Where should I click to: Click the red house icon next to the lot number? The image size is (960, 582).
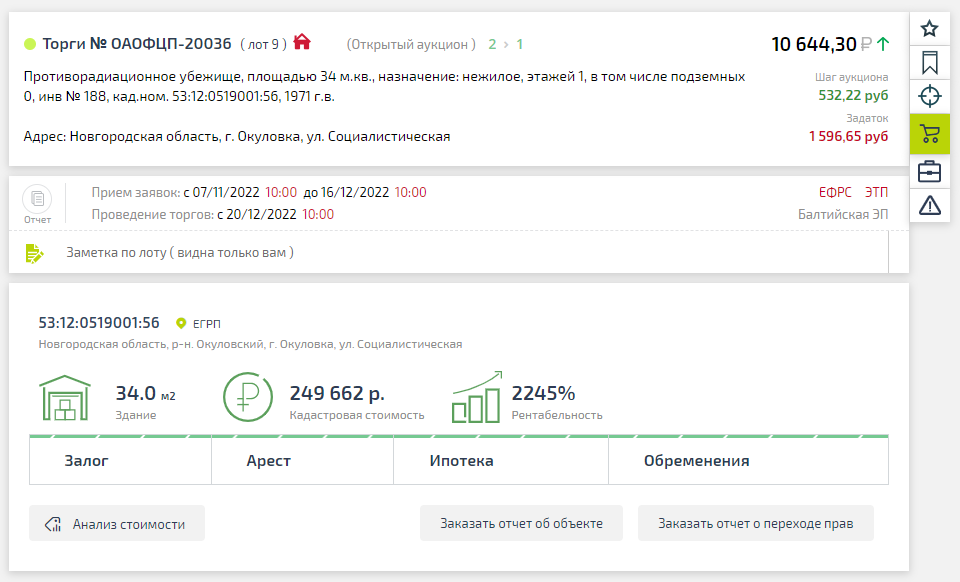tap(302, 40)
